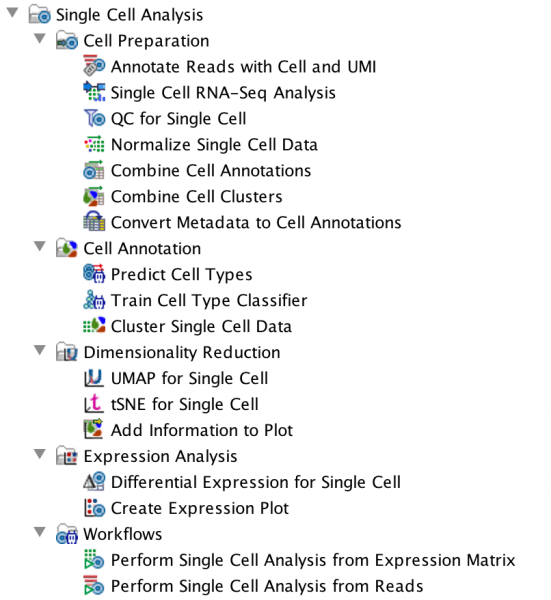Click the Normalize Single Cell Data icon
Viewport: 551px width, 600px height.
(94, 144)
